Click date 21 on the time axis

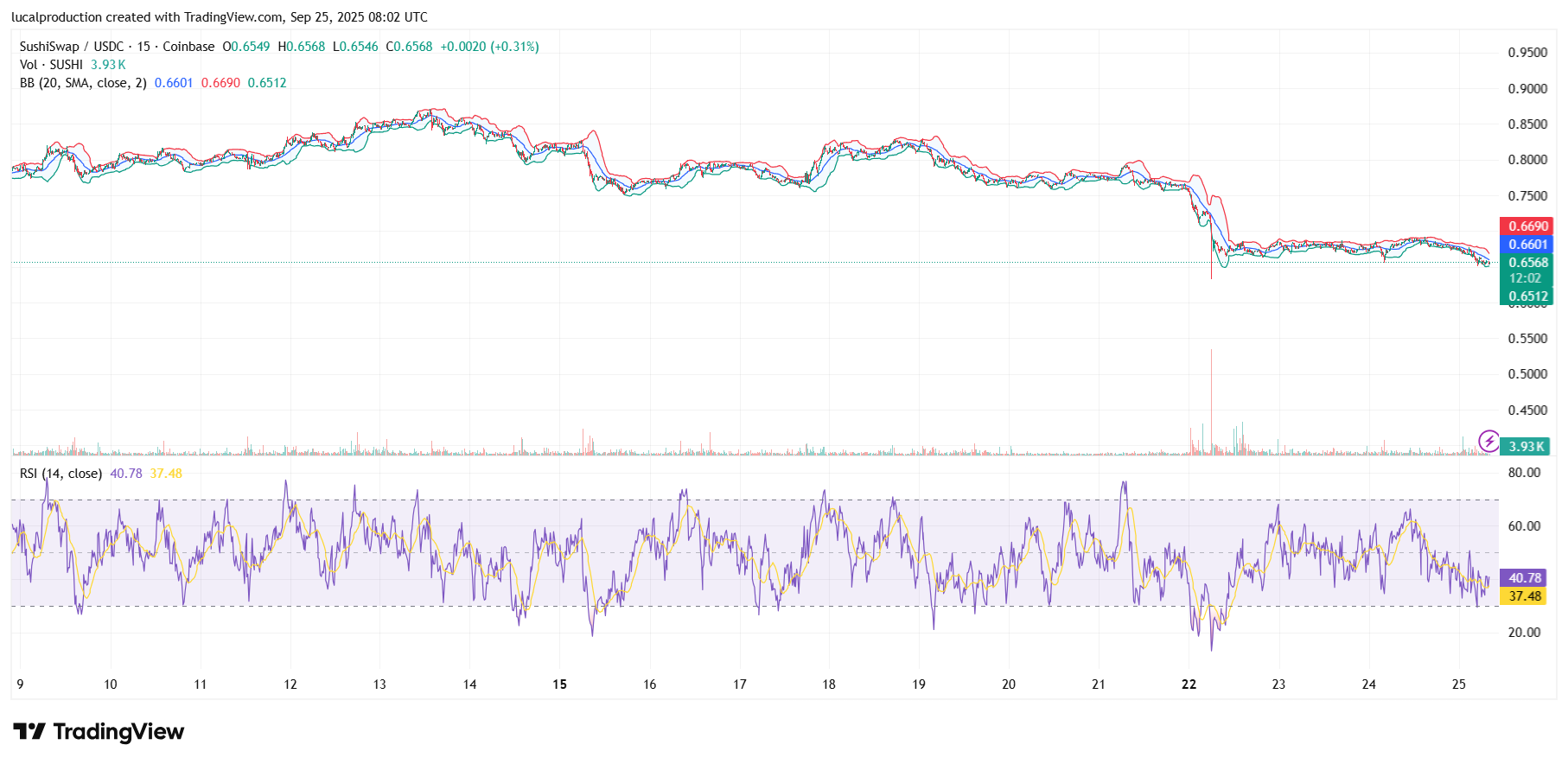(x=1099, y=684)
